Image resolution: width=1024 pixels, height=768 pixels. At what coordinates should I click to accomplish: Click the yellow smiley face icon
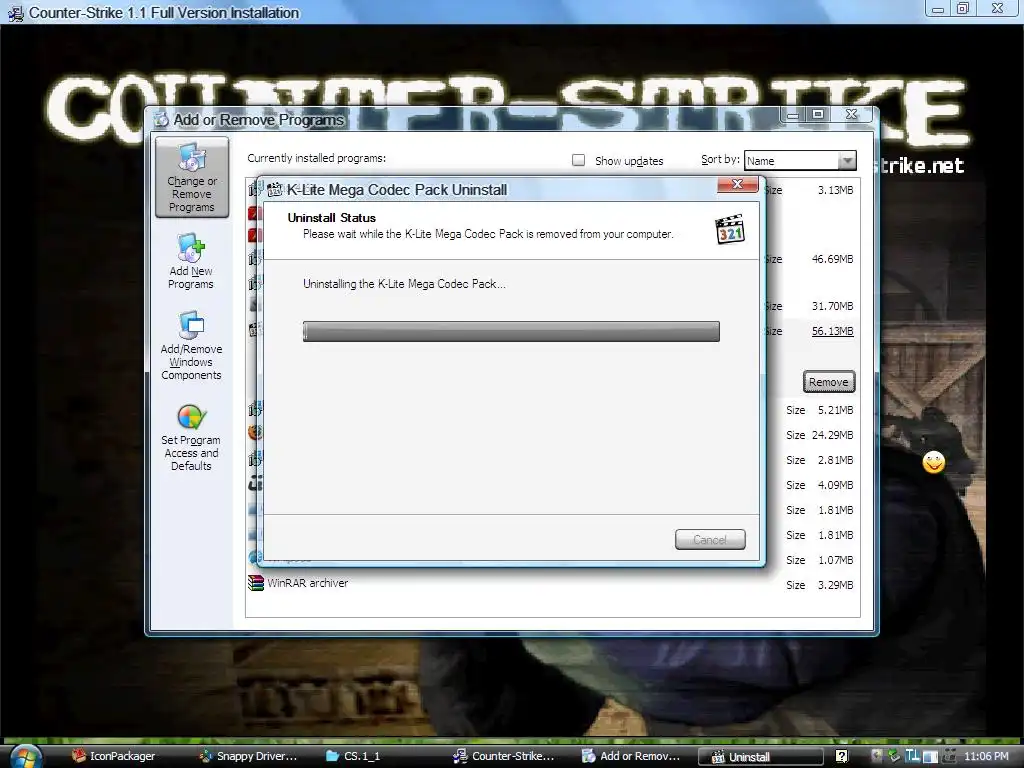tap(934, 462)
